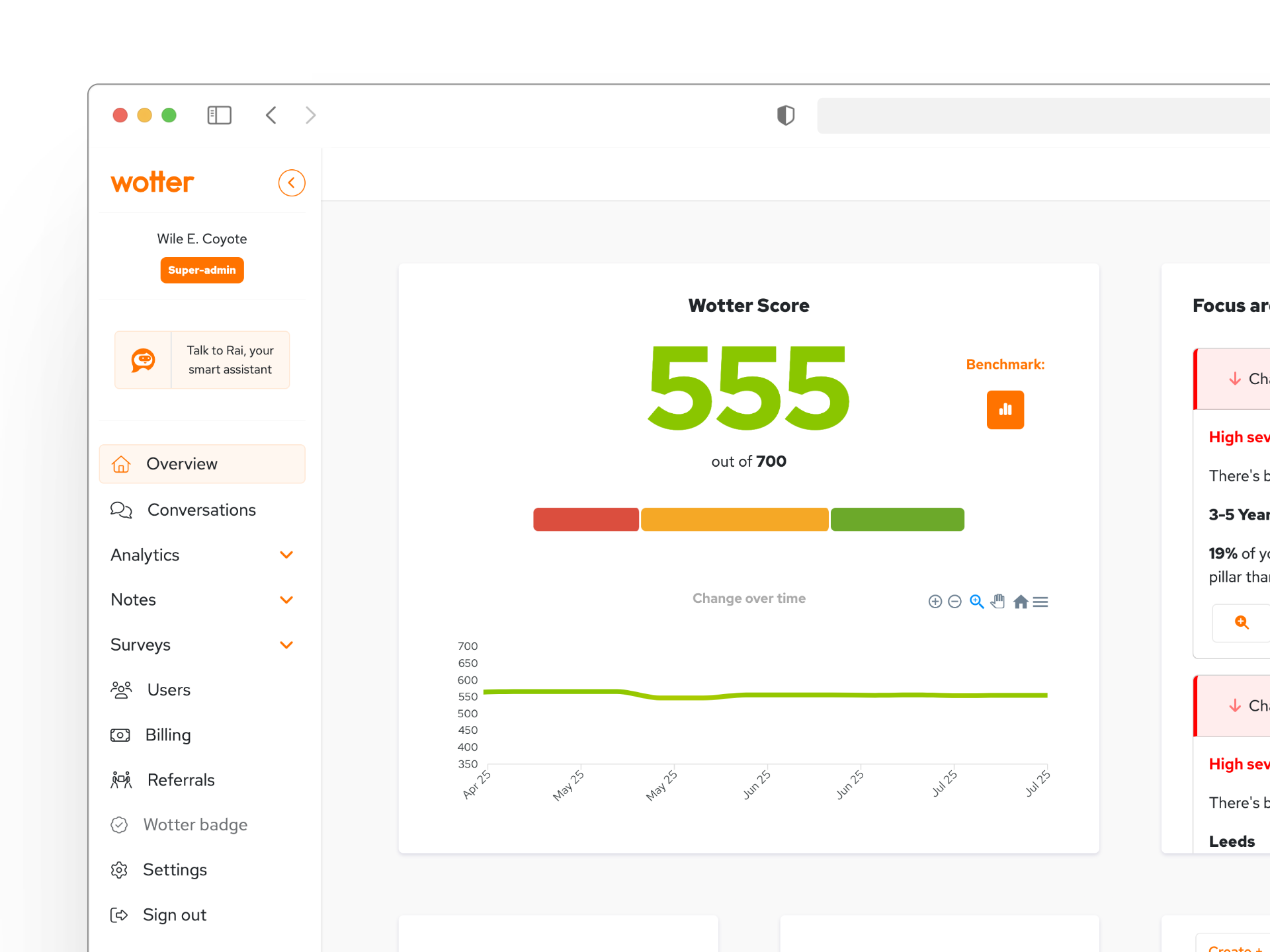Click the Overview home icon
The width and height of the screenshot is (1270, 952).
point(121,464)
